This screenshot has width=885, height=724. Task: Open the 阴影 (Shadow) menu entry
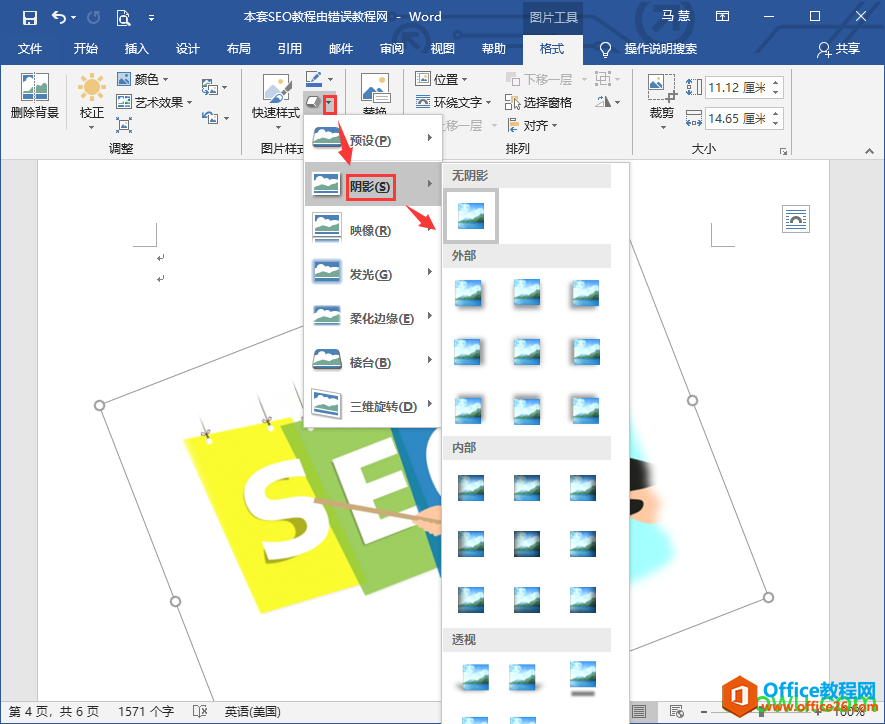tap(370, 184)
